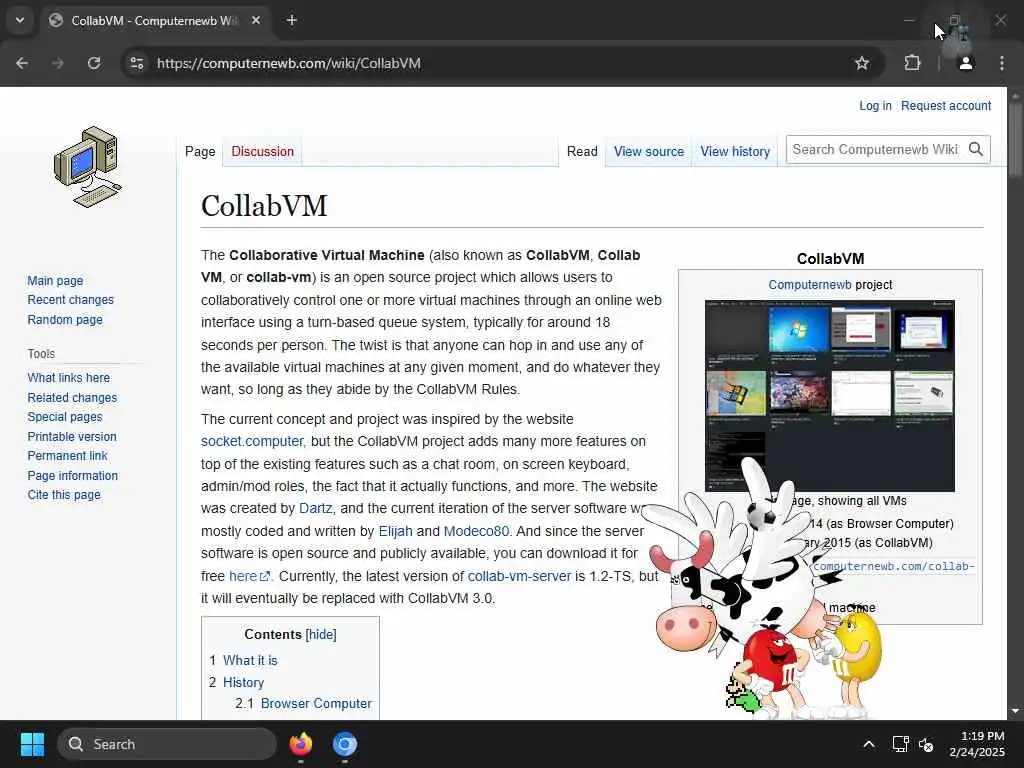Image resolution: width=1024 pixels, height=768 pixels.
Task: Jump to Browser Computer subsection
Action: [x=316, y=704]
